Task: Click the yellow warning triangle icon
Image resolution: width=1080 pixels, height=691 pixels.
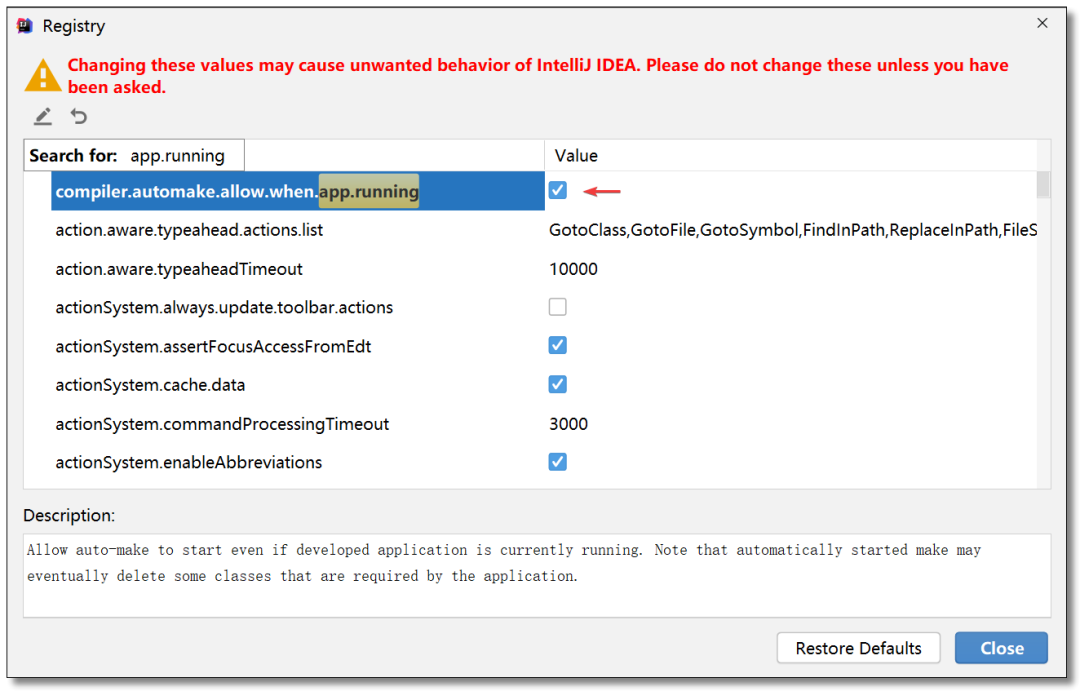Action: (42, 75)
